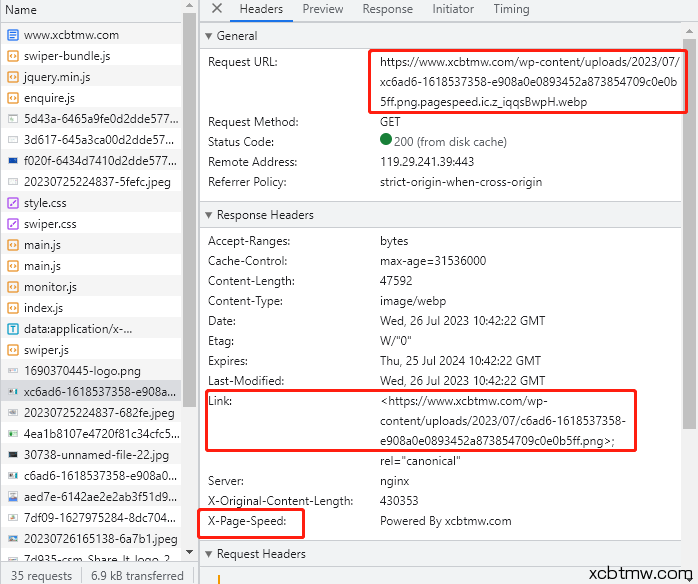The height and width of the screenshot is (584, 698).
Task: Click Cache-Control max-age=31536000 value
Action: 433,261
